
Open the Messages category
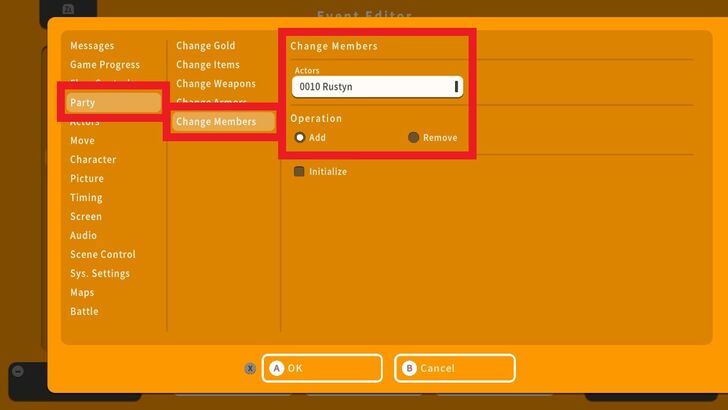tap(92, 46)
